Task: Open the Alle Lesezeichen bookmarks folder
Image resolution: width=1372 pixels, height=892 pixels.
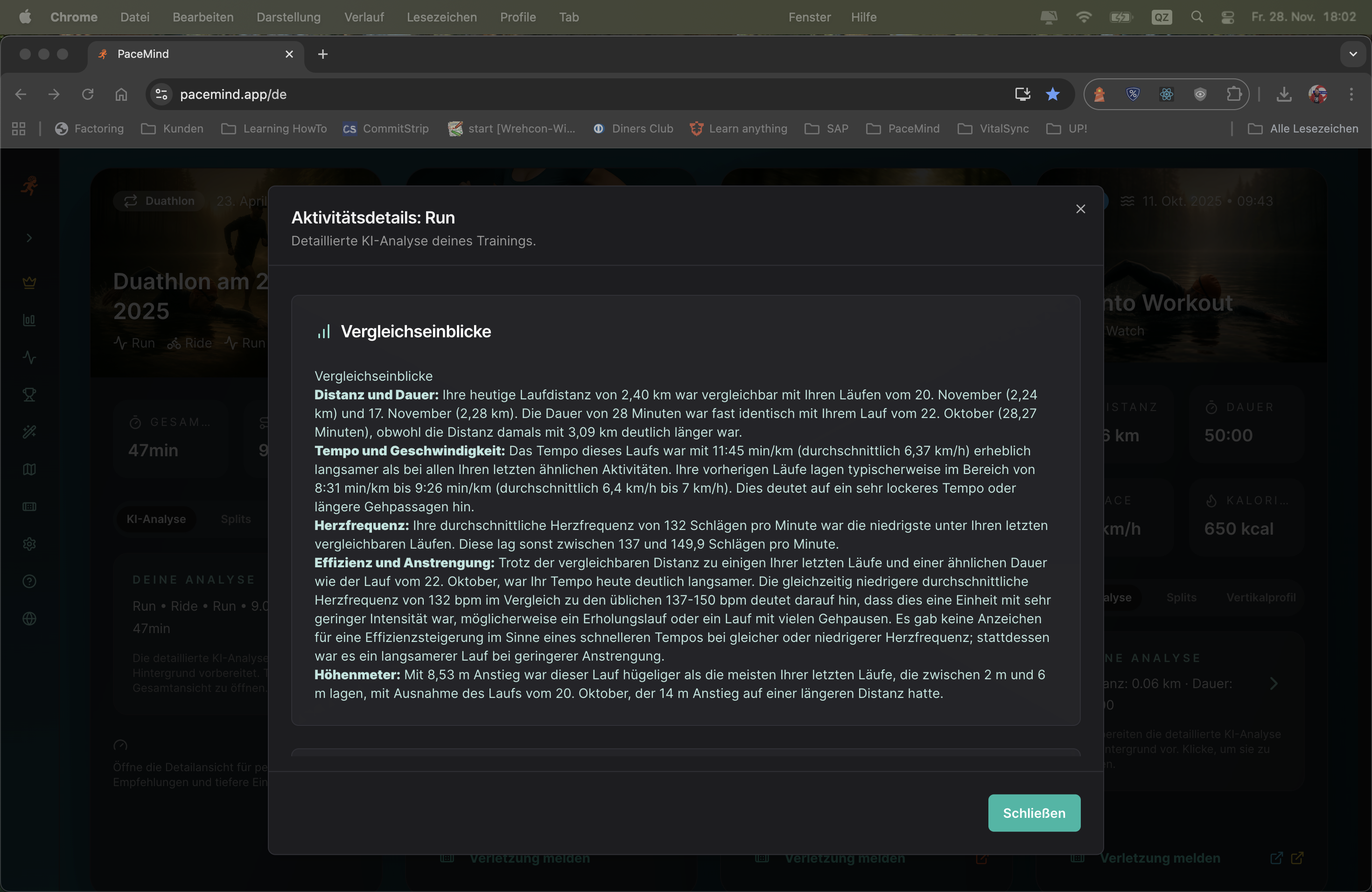Action: (x=1303, y=128)
